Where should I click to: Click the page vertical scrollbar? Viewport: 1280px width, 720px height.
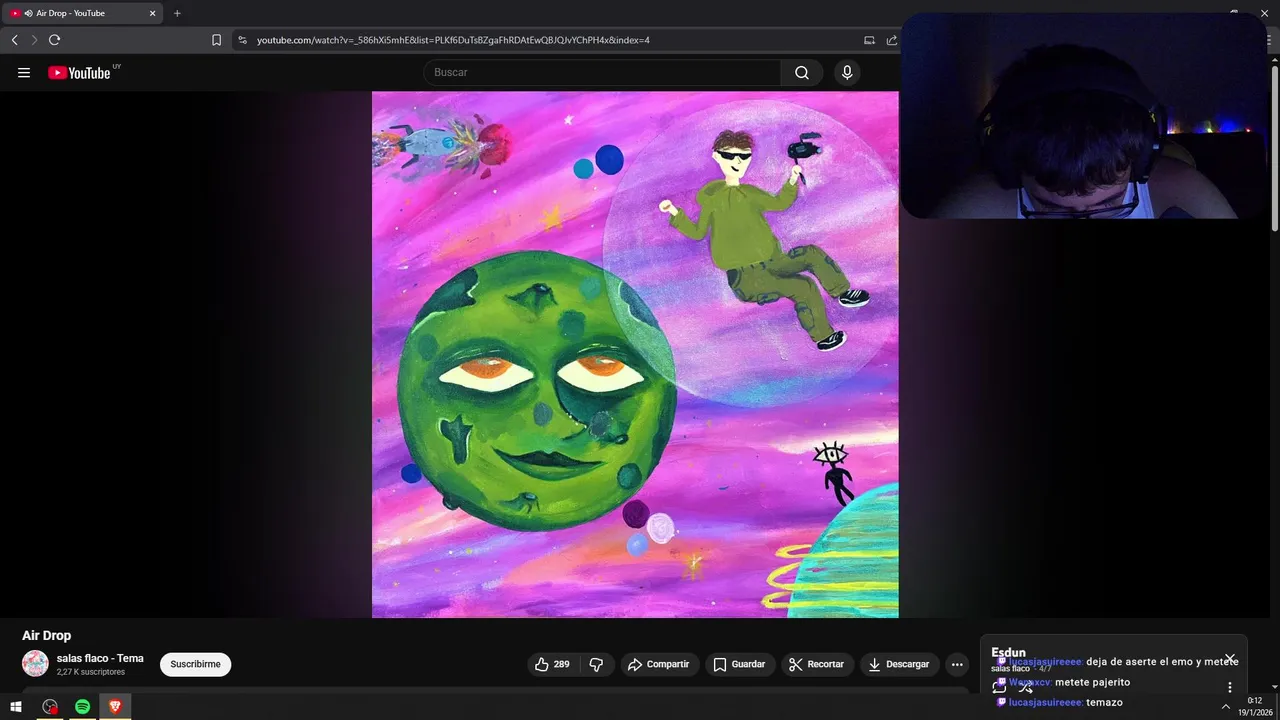click(x=1274, y=150)
